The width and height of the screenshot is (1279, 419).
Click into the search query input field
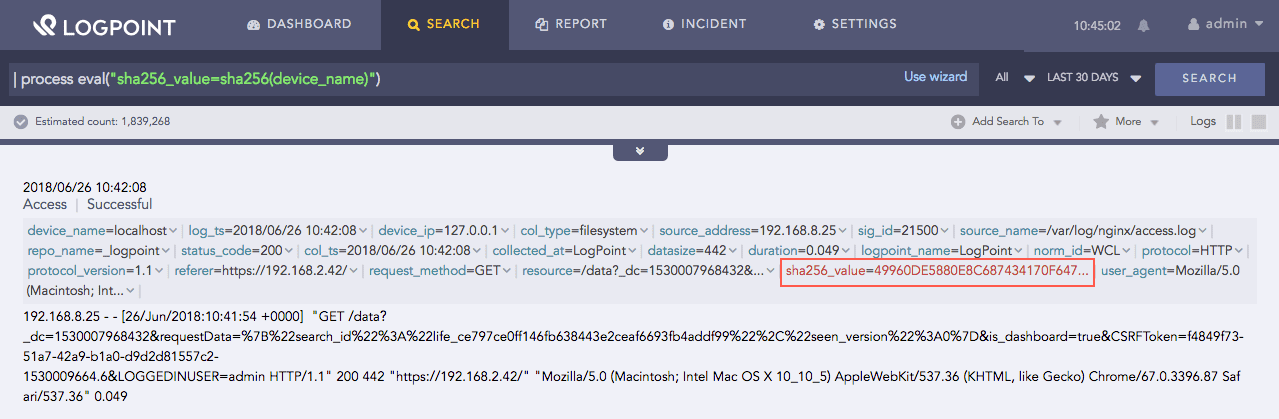point(450,78)
